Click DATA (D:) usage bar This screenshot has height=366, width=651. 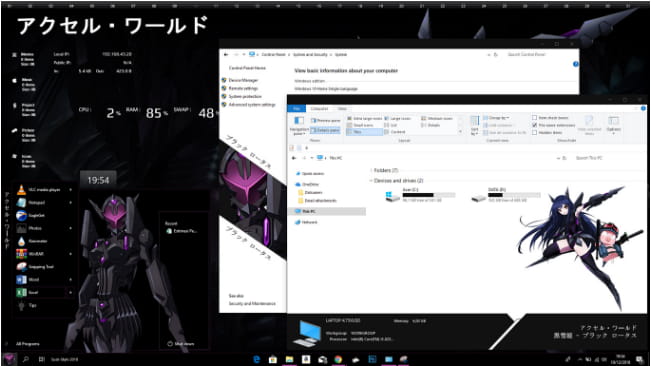pos(514,195)
